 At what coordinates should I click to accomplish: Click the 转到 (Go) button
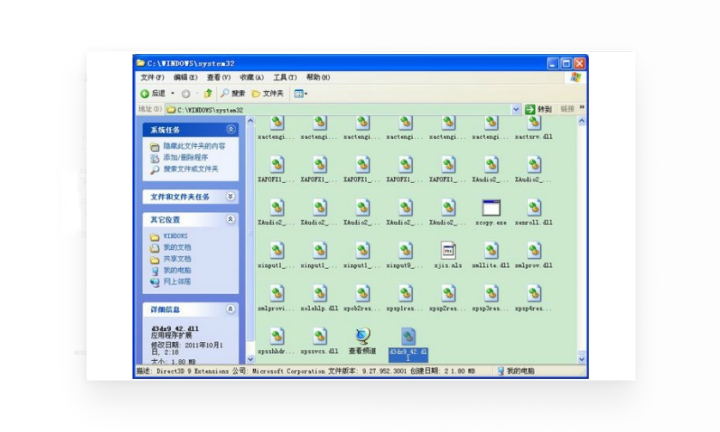(x=539, y=108)
